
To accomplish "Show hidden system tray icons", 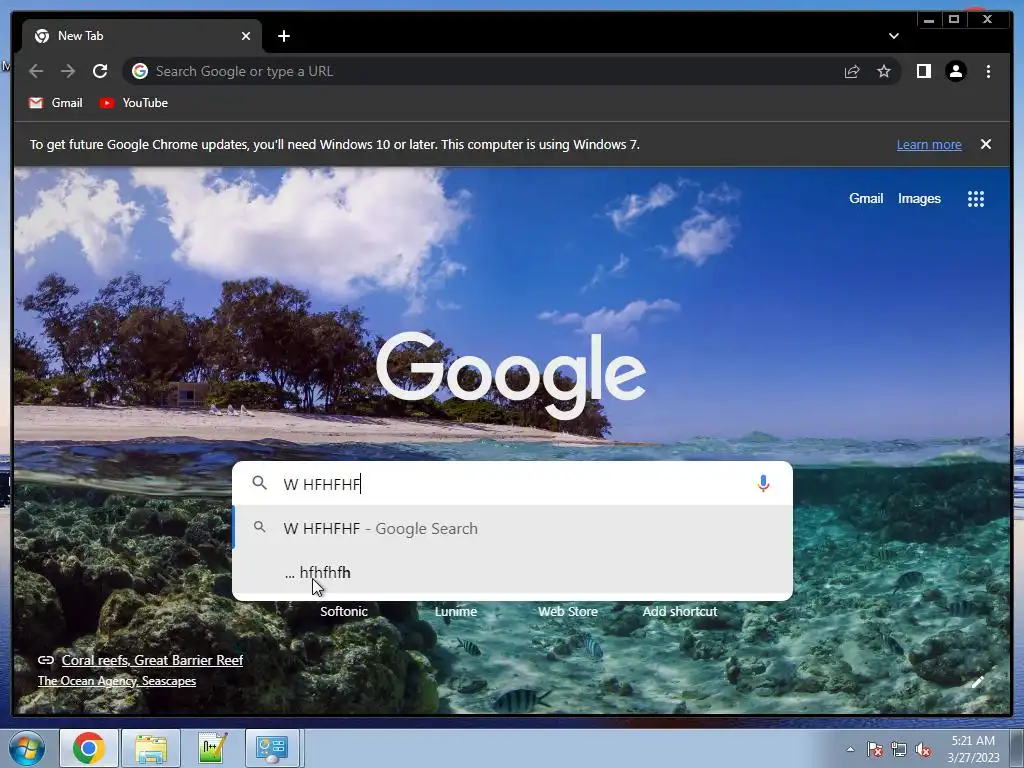I will 850,749.
